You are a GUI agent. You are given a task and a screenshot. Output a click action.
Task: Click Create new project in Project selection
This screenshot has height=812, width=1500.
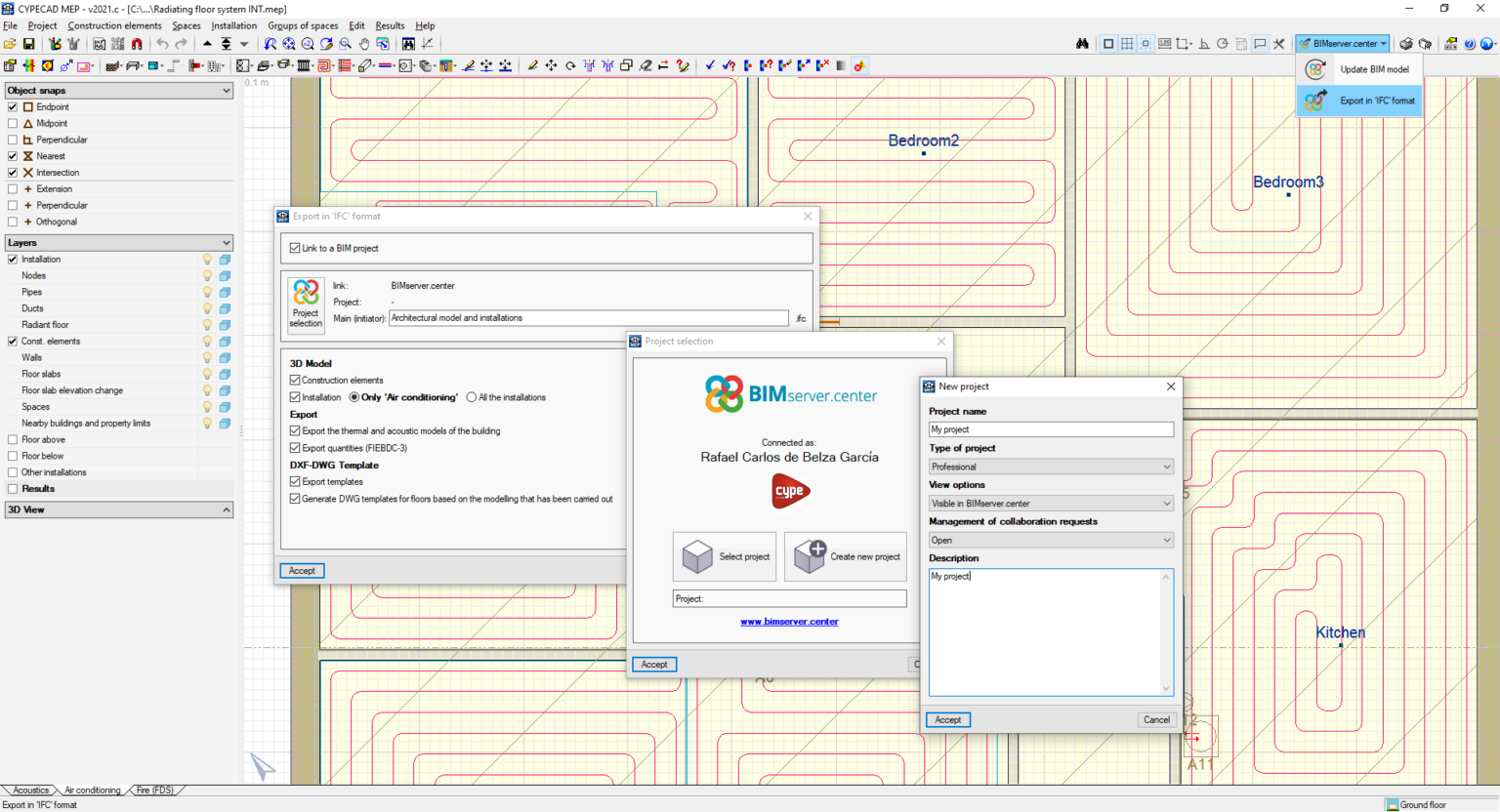coord(846,556)
